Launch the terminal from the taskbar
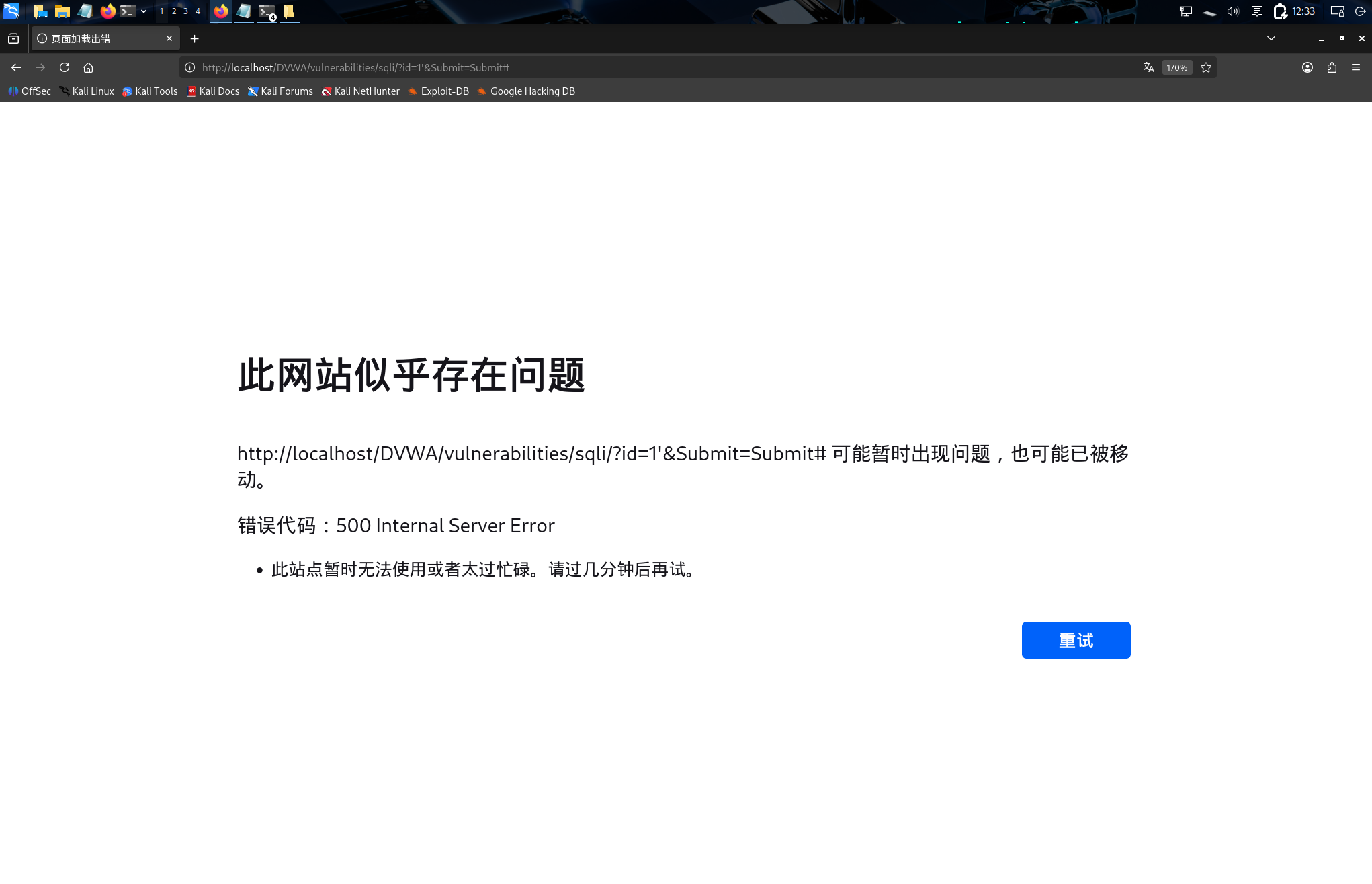Image resolution: width=1372 pixels, height=884 pixels. pyautogui.click(x=127, y=11)
